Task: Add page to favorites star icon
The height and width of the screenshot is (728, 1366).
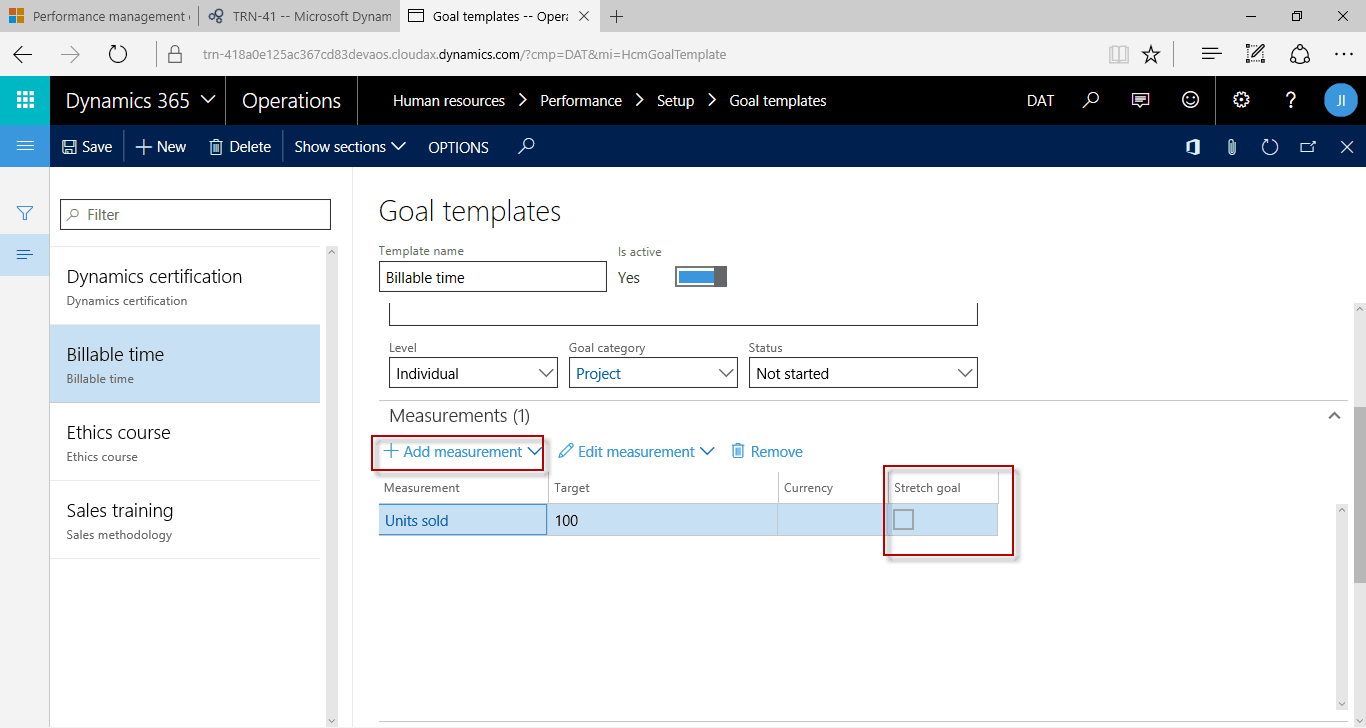Action: pyautogui.click(x=1151, y=54)
